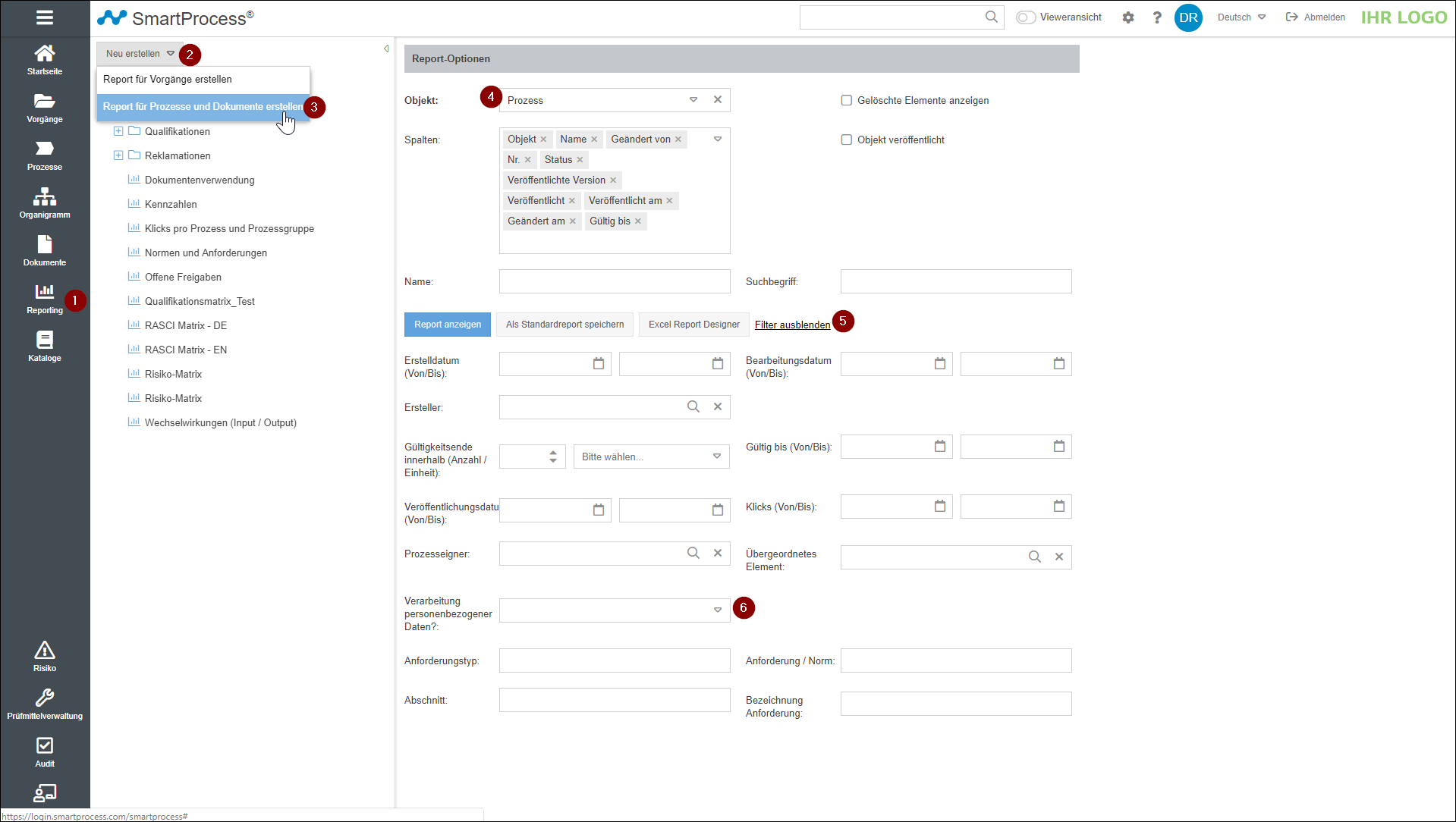Click the help question mark icon
The image size is (1456, 822).
point(1157,17)
